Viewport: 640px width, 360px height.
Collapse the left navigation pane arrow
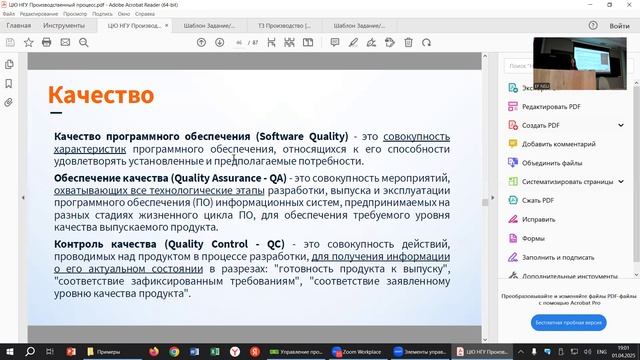[23, 198]
